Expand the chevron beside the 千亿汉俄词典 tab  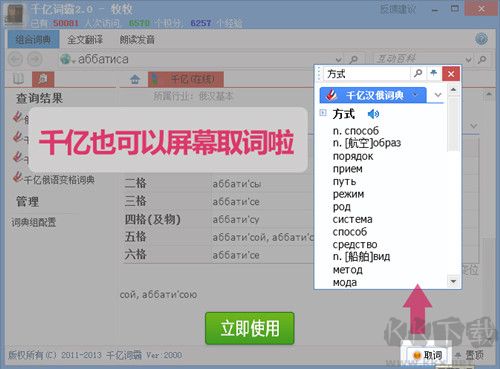click(x=438, y=95)
